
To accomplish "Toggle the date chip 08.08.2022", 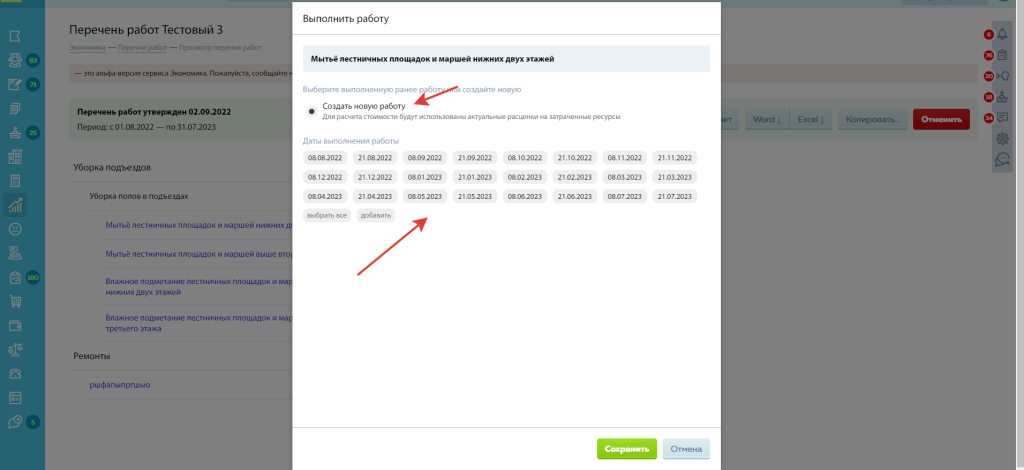I will [x=325, y=158].
